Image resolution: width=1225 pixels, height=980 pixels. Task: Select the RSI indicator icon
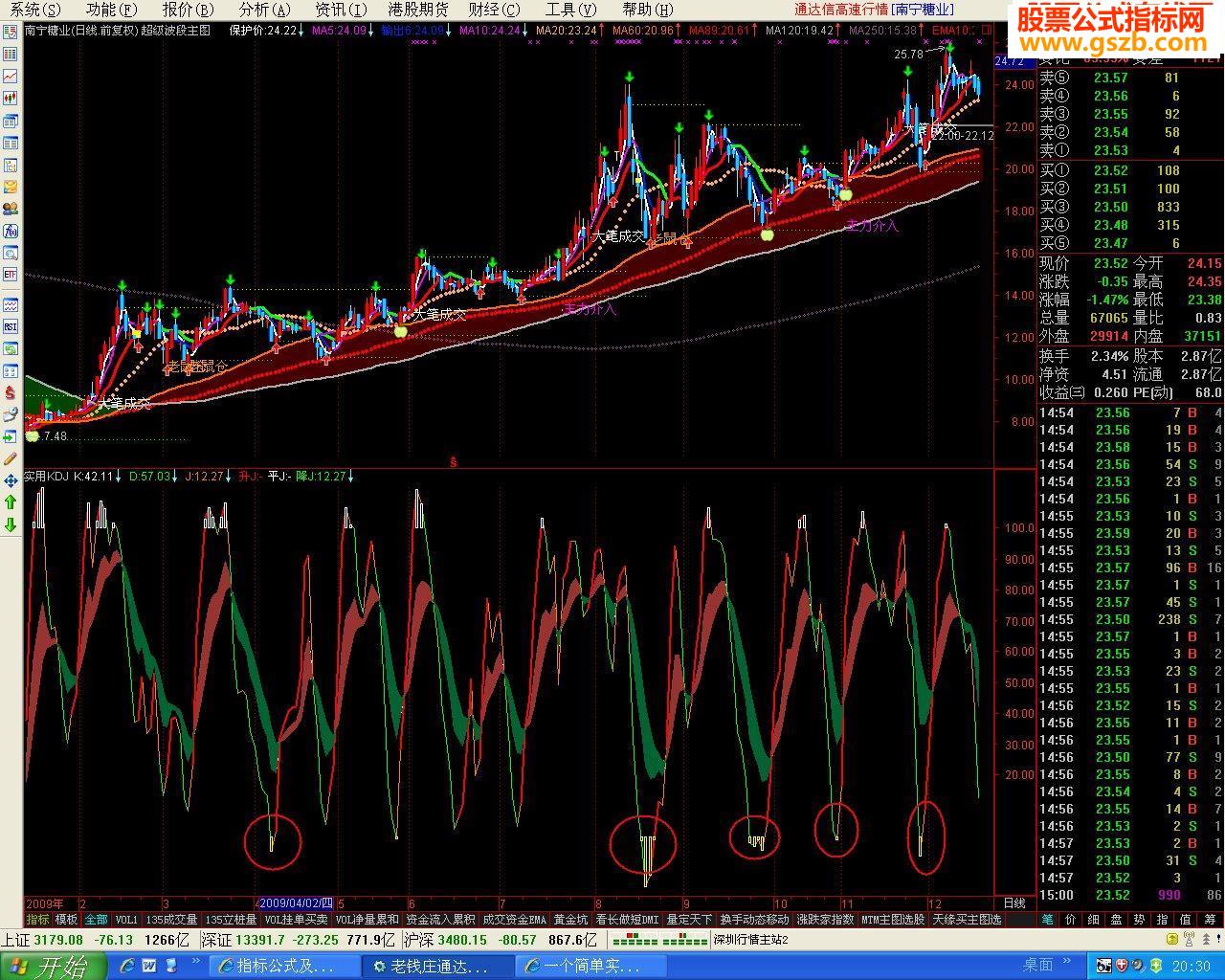[x=11, y=326]
